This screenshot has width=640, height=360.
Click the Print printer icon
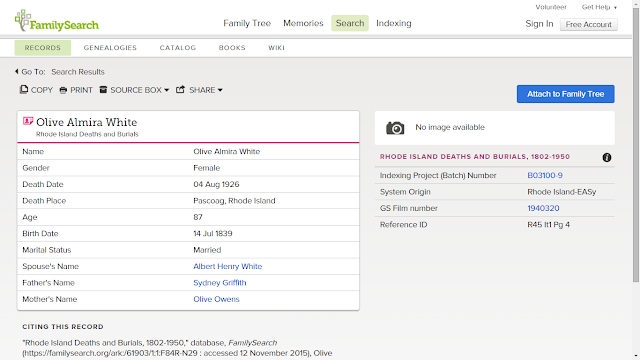[x=63, y=90]
